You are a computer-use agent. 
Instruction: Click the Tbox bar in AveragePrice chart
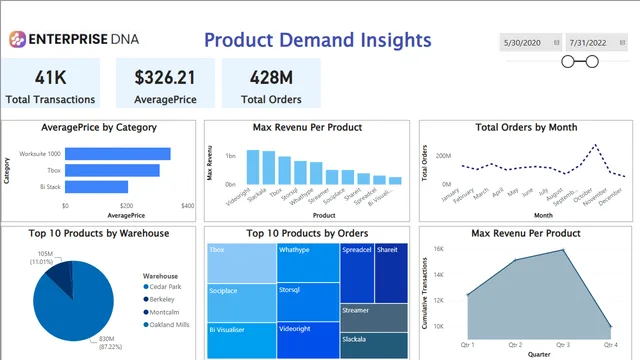click(x=112, y=170)
